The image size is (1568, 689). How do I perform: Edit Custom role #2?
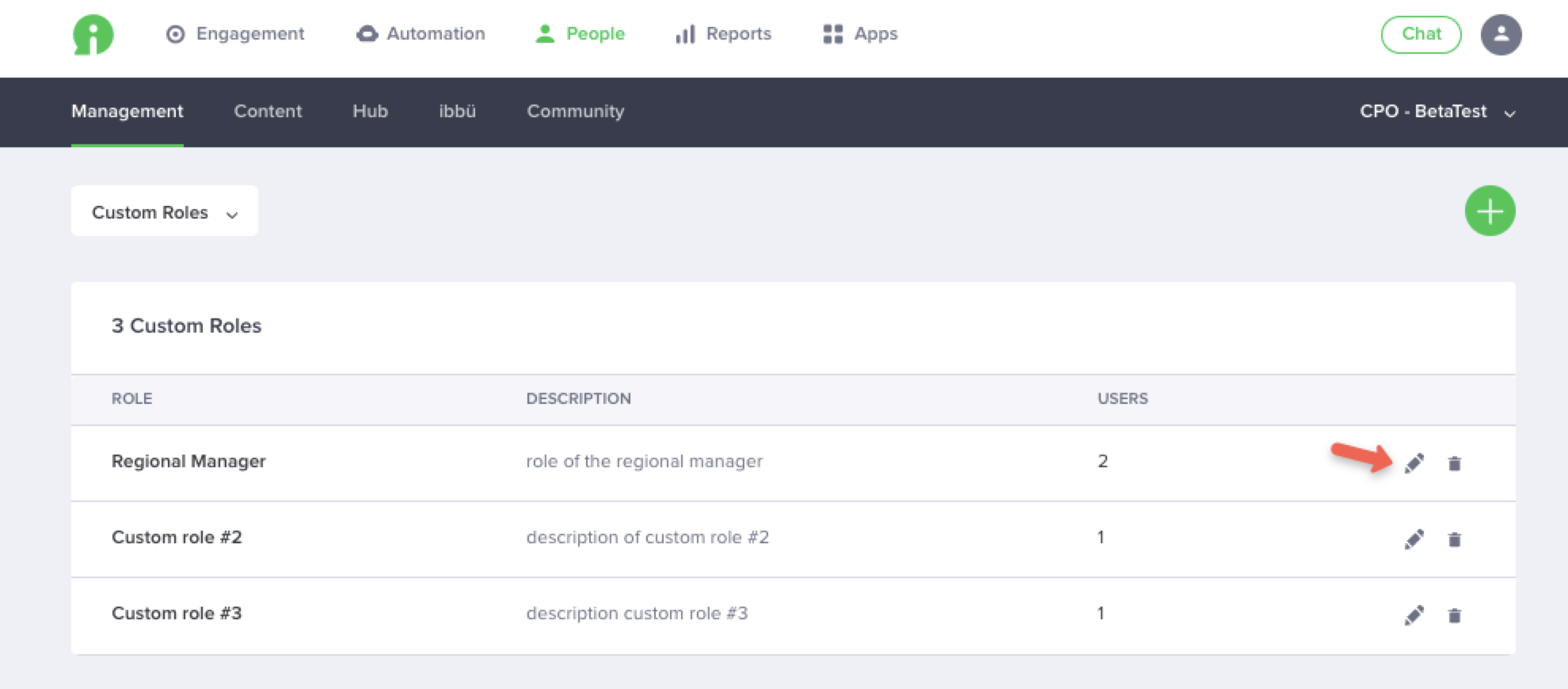[1414, 539]
